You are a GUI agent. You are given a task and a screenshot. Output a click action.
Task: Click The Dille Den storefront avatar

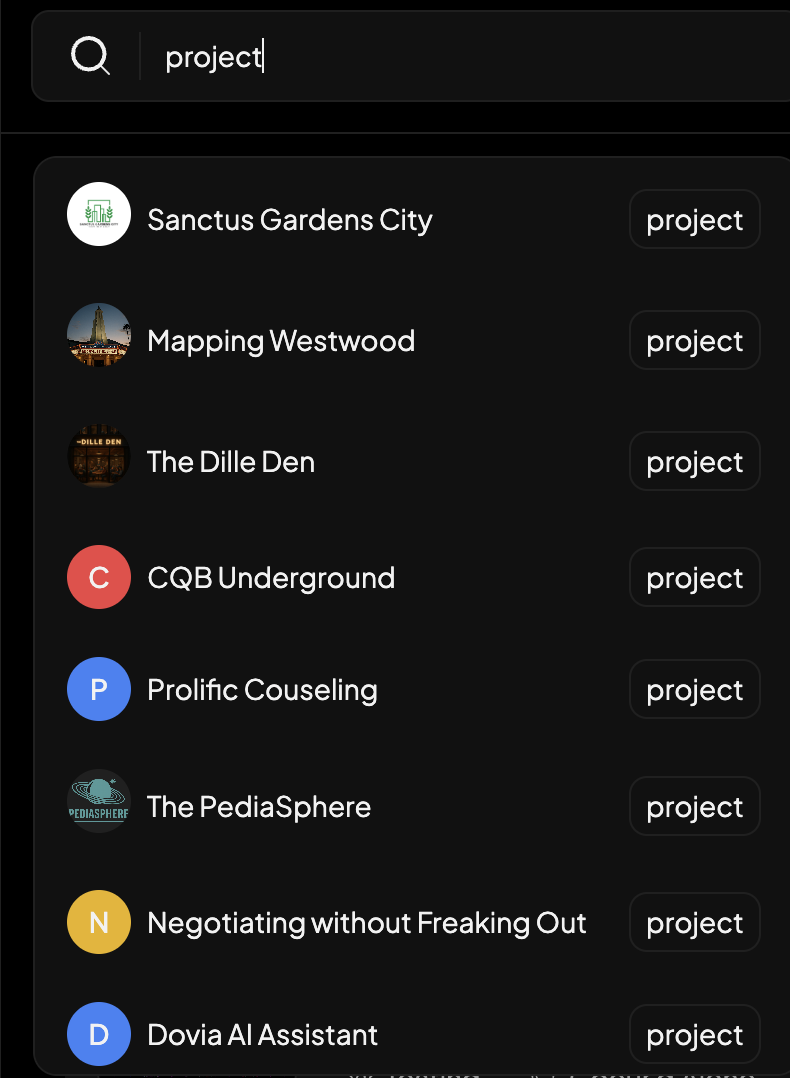click(x=99, y=456)
